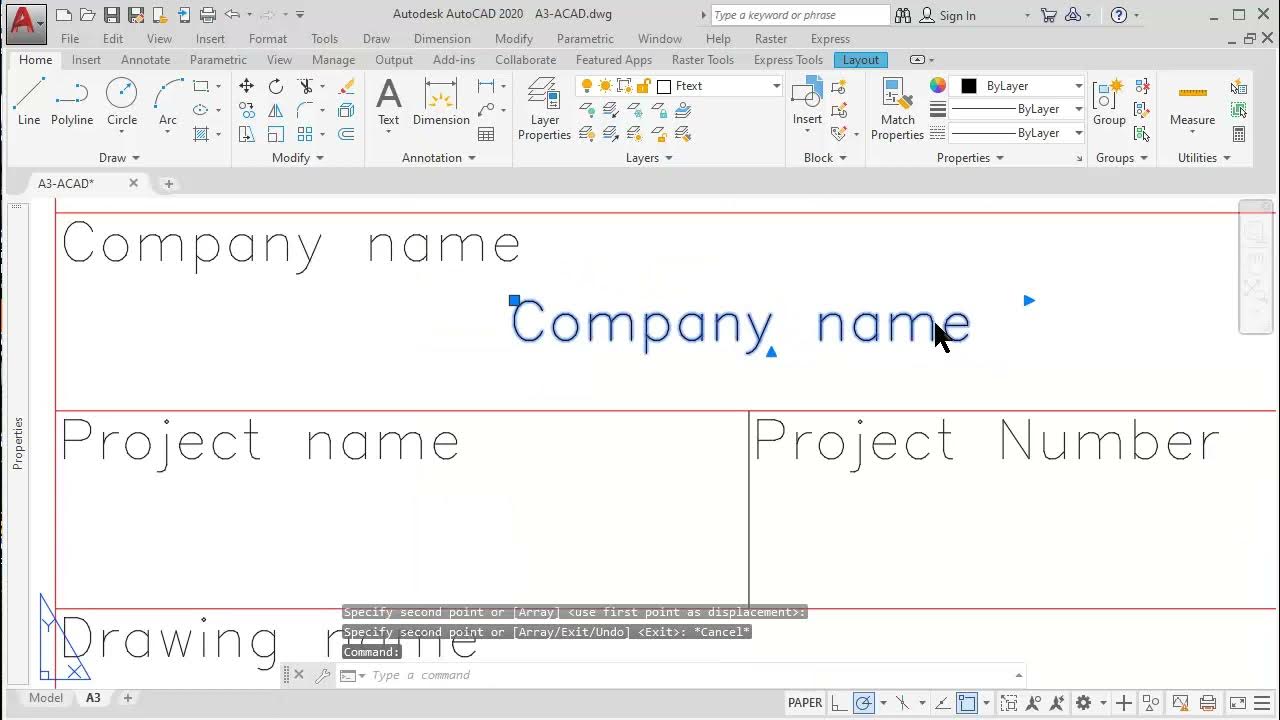Activate the Circle tool
Screen dimensions: 1280x720
pyautogui.click(x=122, y=102)
